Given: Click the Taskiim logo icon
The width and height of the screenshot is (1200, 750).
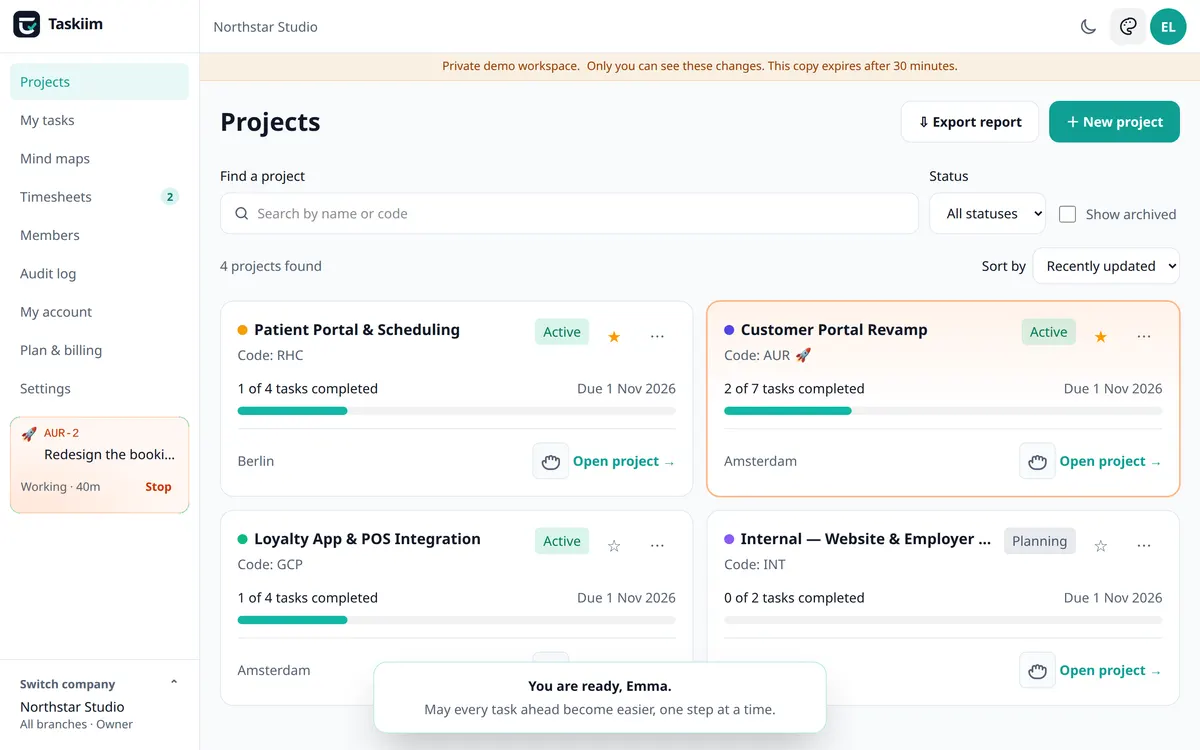Looking at the screenshot, I should (x=26, y=25).
